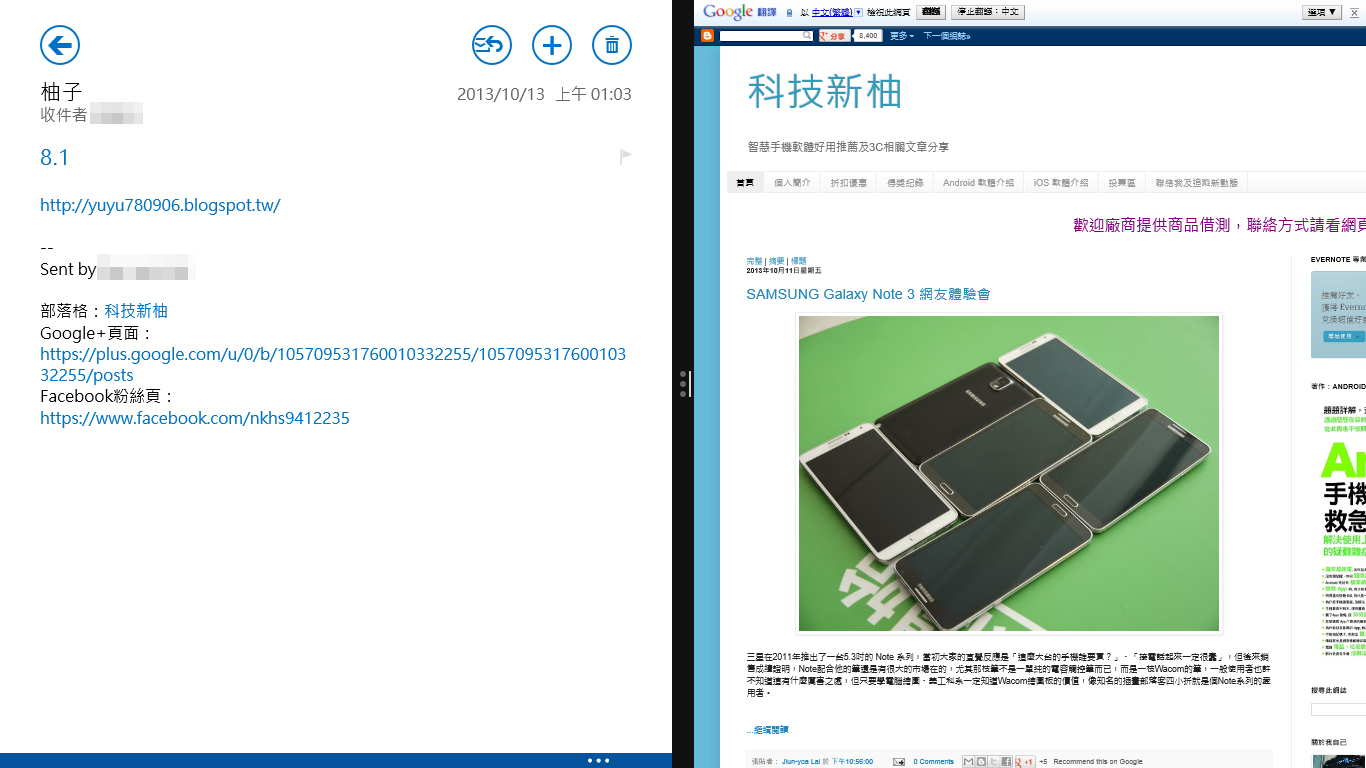The image size is (1366, 768).
Task: Focus the sidebar 搜尋此網誌 search box
Action: point(1338,710)
